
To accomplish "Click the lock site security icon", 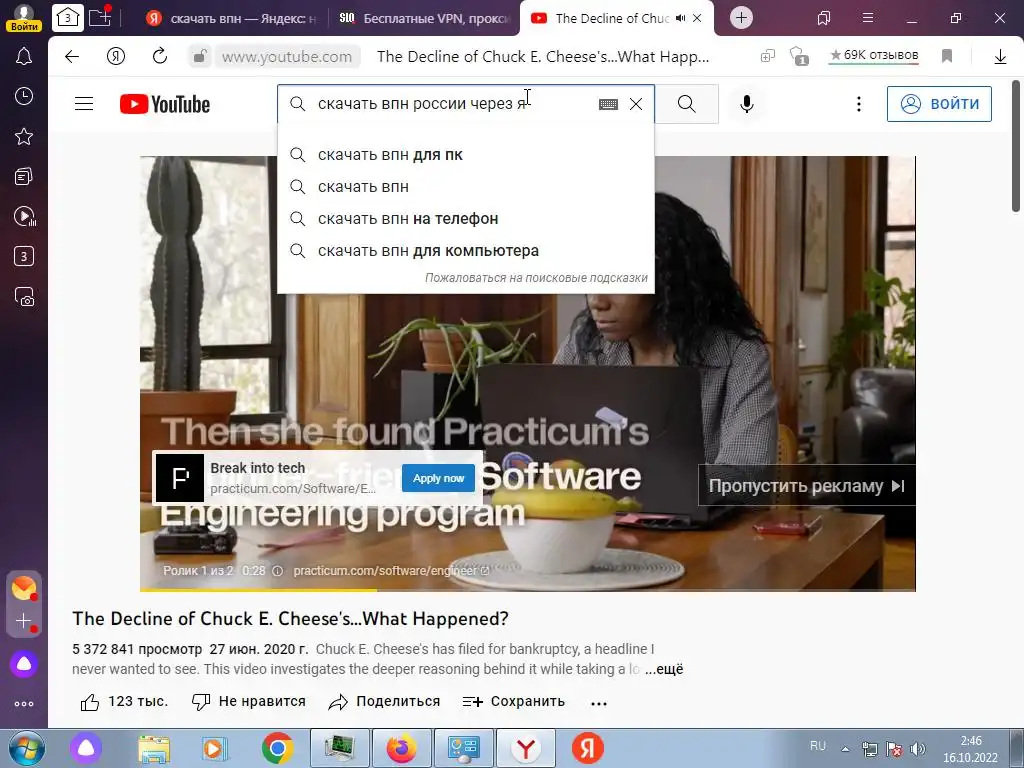I will point(200,57).
